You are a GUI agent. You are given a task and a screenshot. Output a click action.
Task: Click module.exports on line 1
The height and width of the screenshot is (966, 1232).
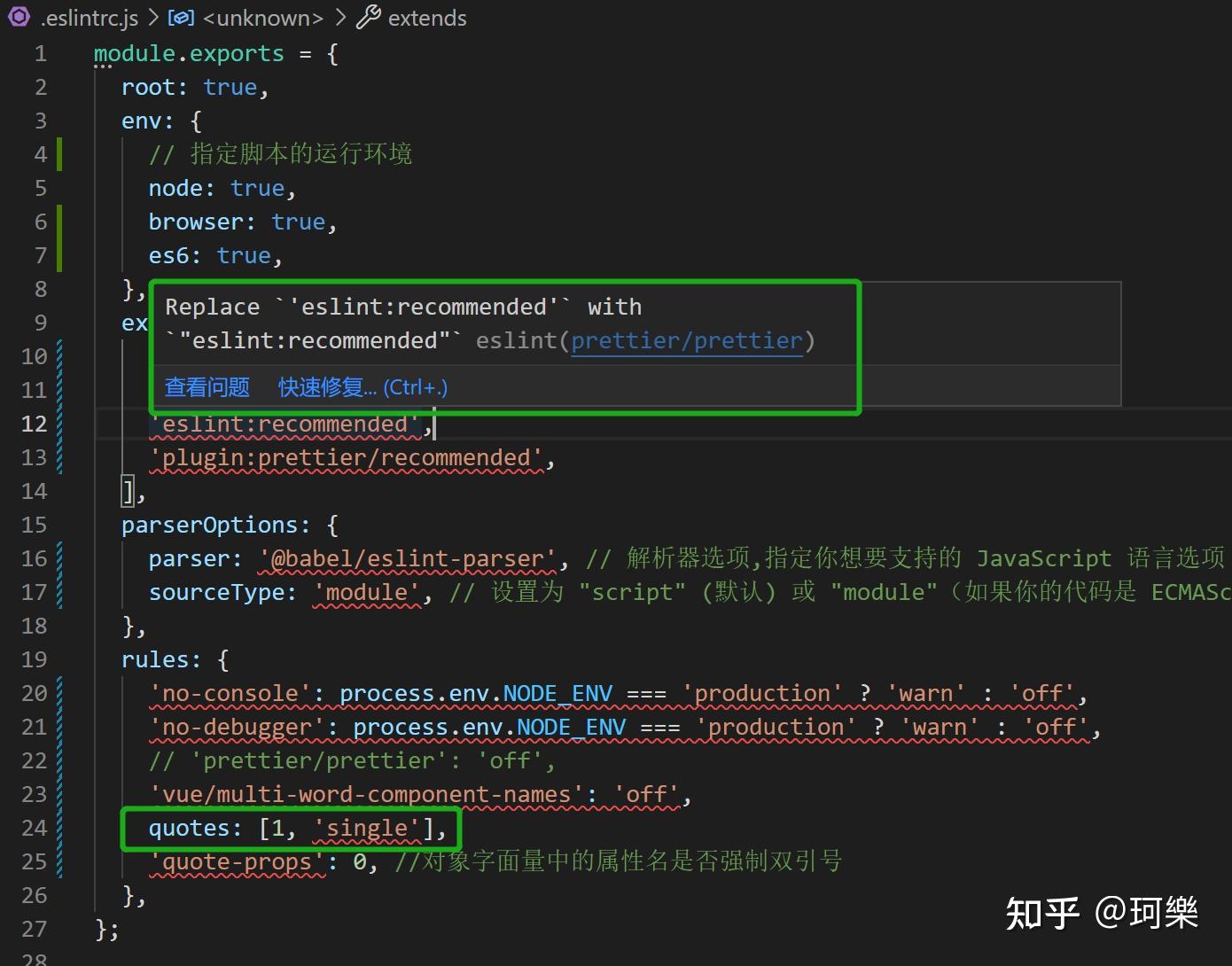(x=189, y=54)
